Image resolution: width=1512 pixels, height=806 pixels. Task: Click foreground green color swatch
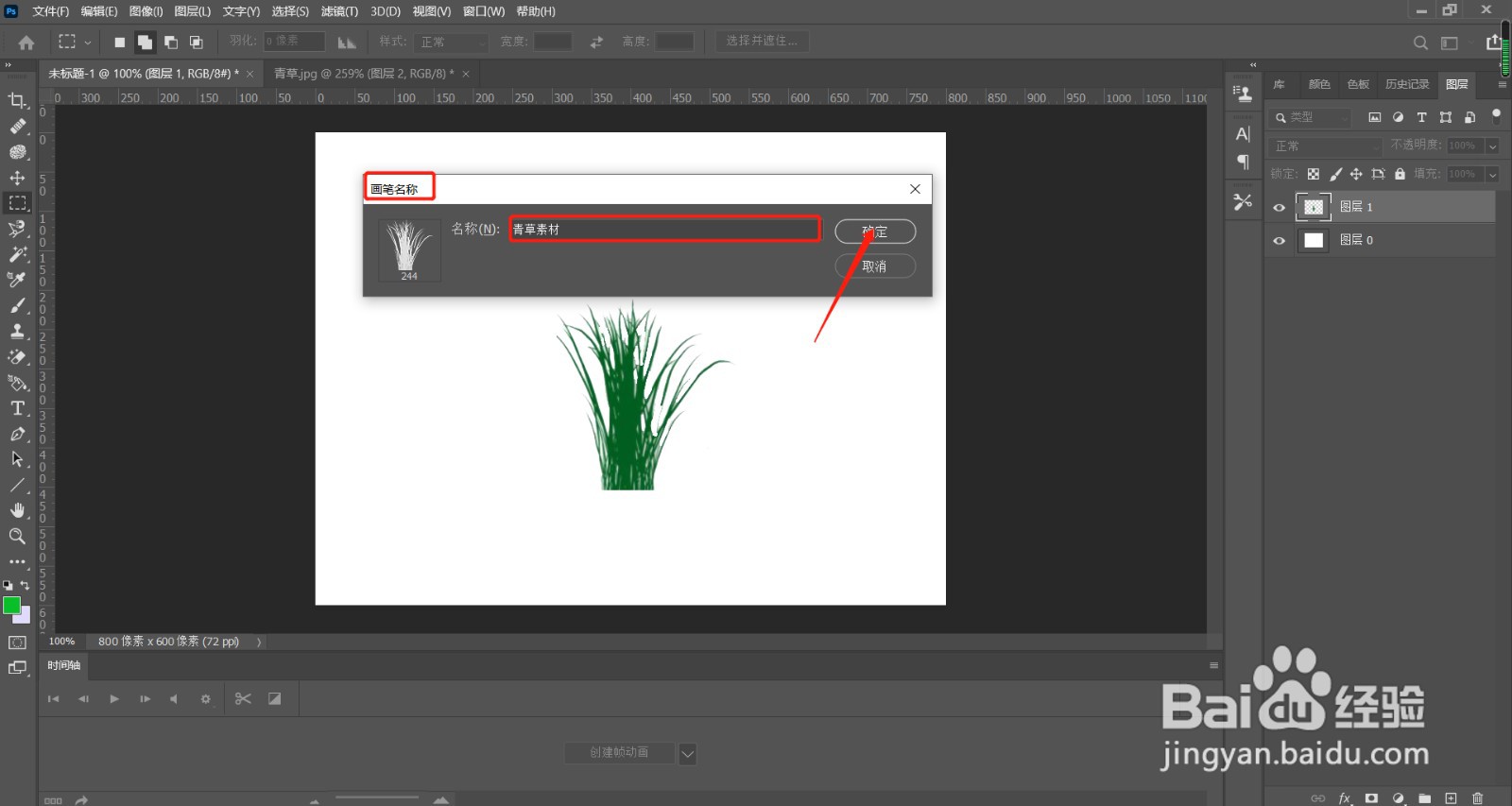[x=11, y=606]
